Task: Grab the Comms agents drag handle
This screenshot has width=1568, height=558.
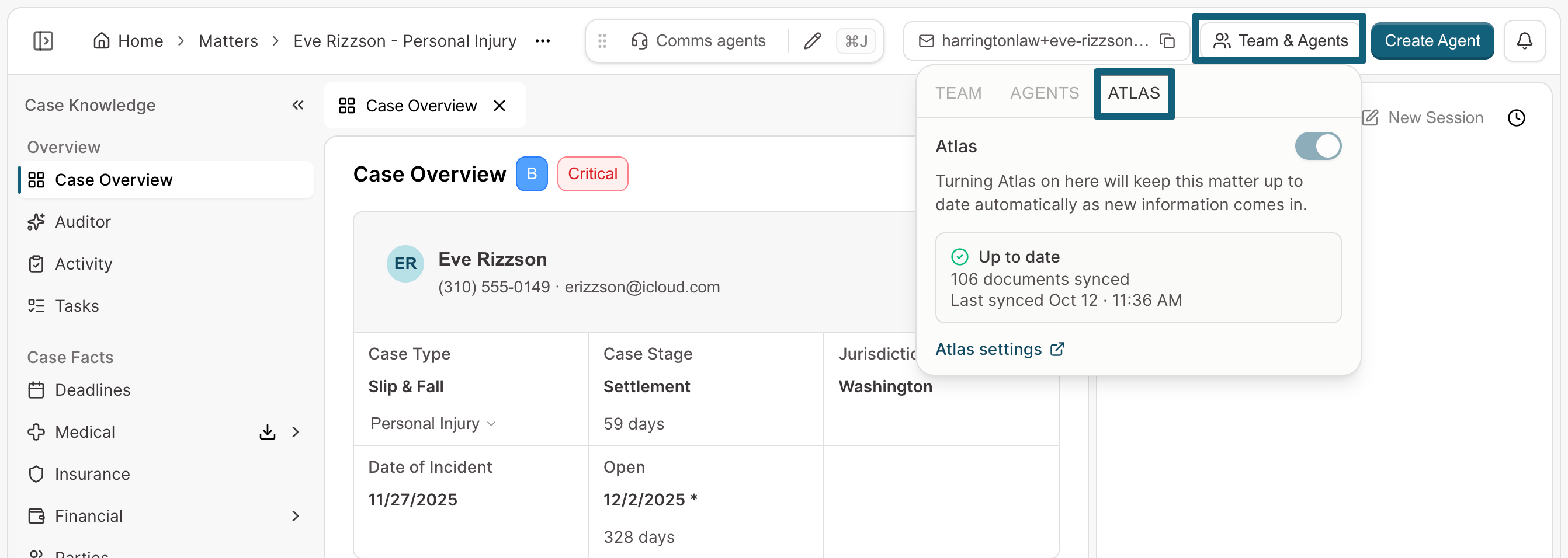Action: click(602, 41)
